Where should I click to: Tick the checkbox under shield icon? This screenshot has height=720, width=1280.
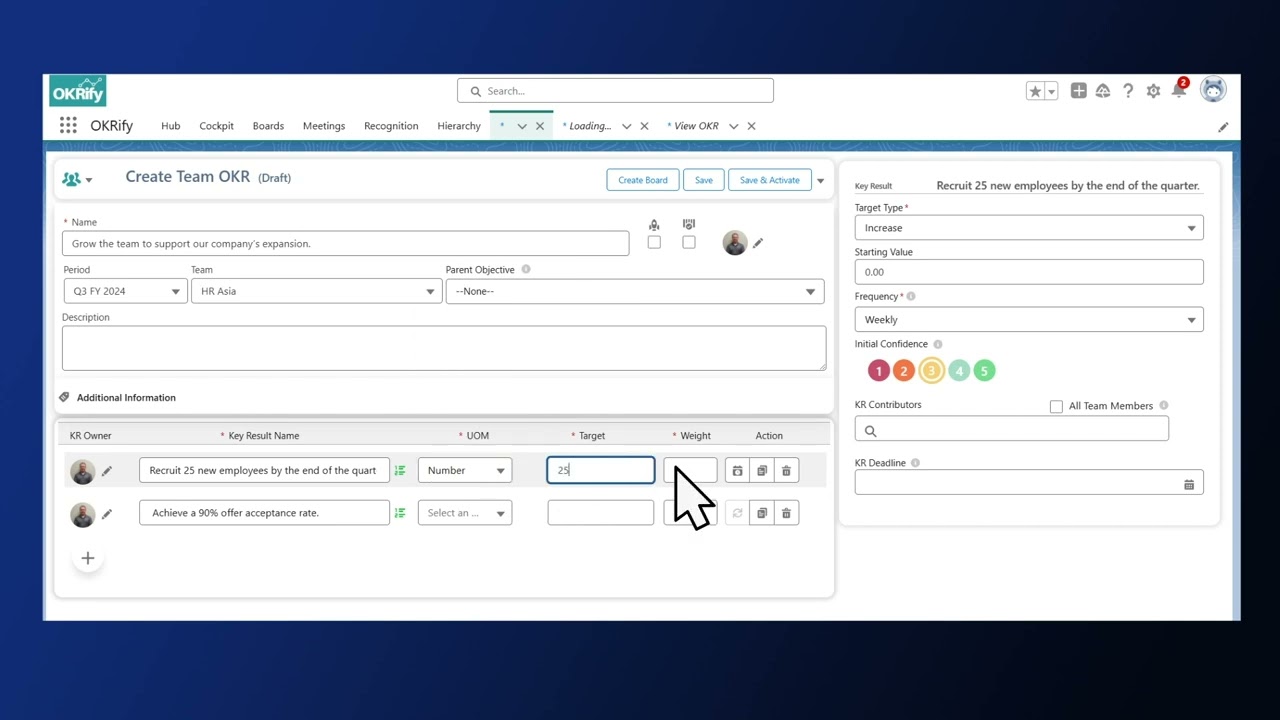click(689, 242)
